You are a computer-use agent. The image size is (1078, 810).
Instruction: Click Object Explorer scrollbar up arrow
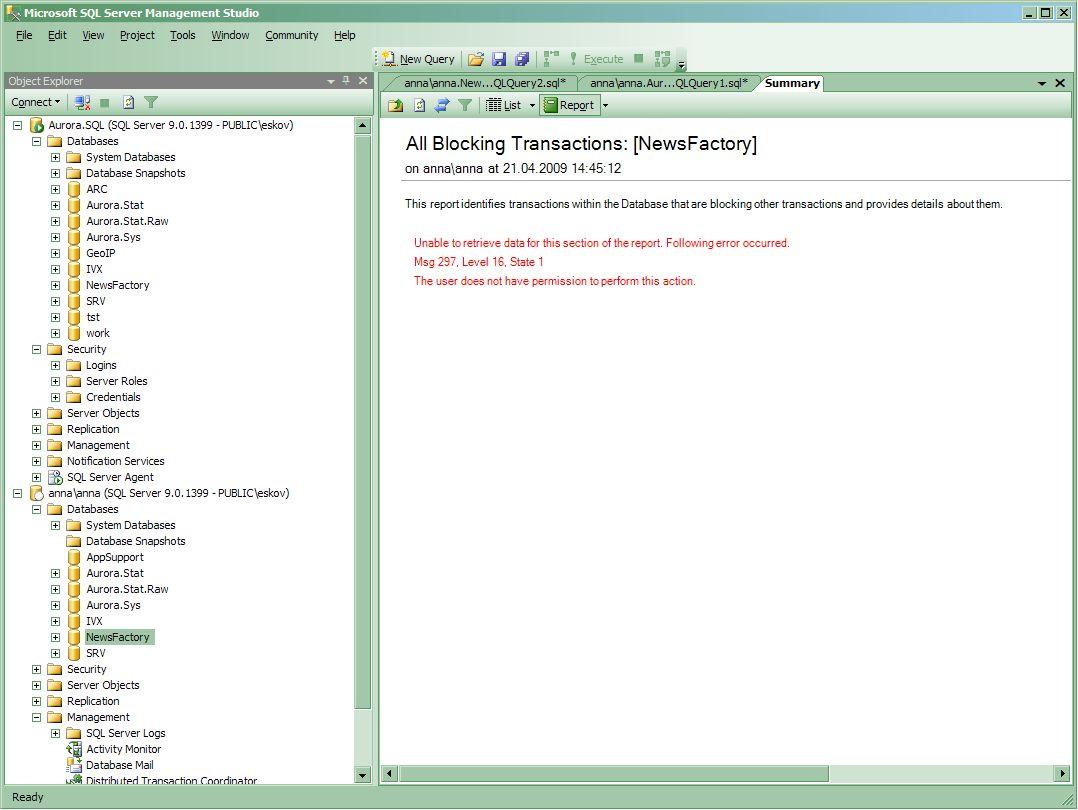(x=362, y=125)
